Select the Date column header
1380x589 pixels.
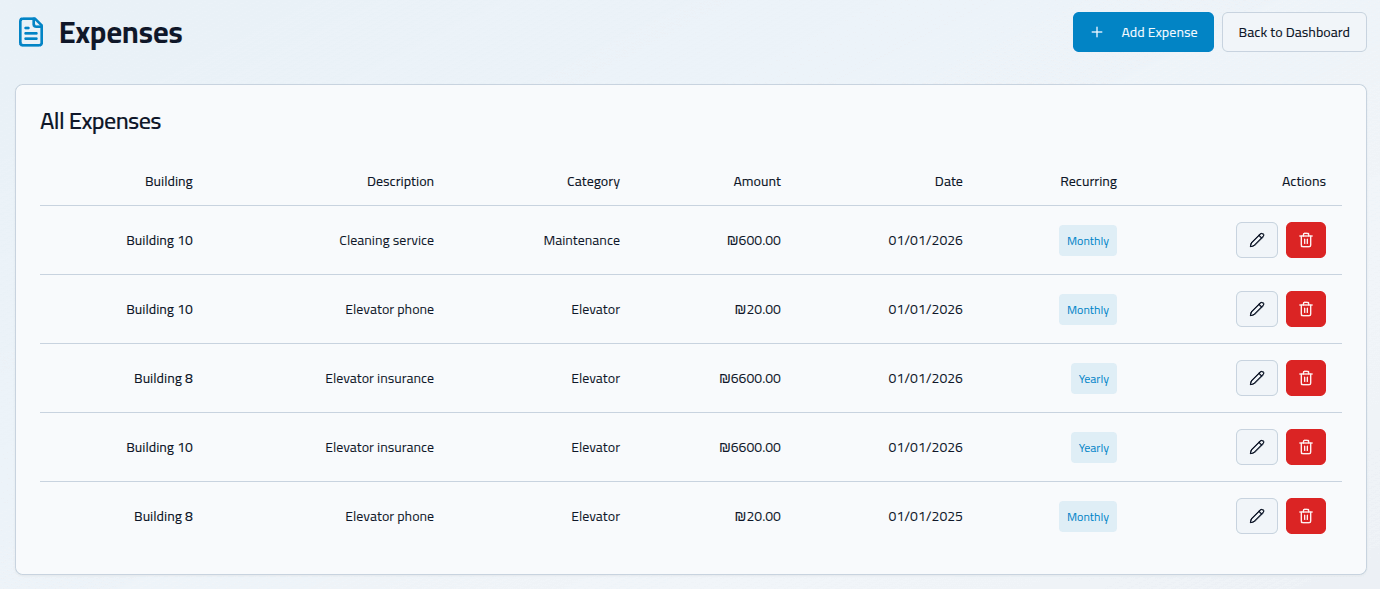point(948,182)
